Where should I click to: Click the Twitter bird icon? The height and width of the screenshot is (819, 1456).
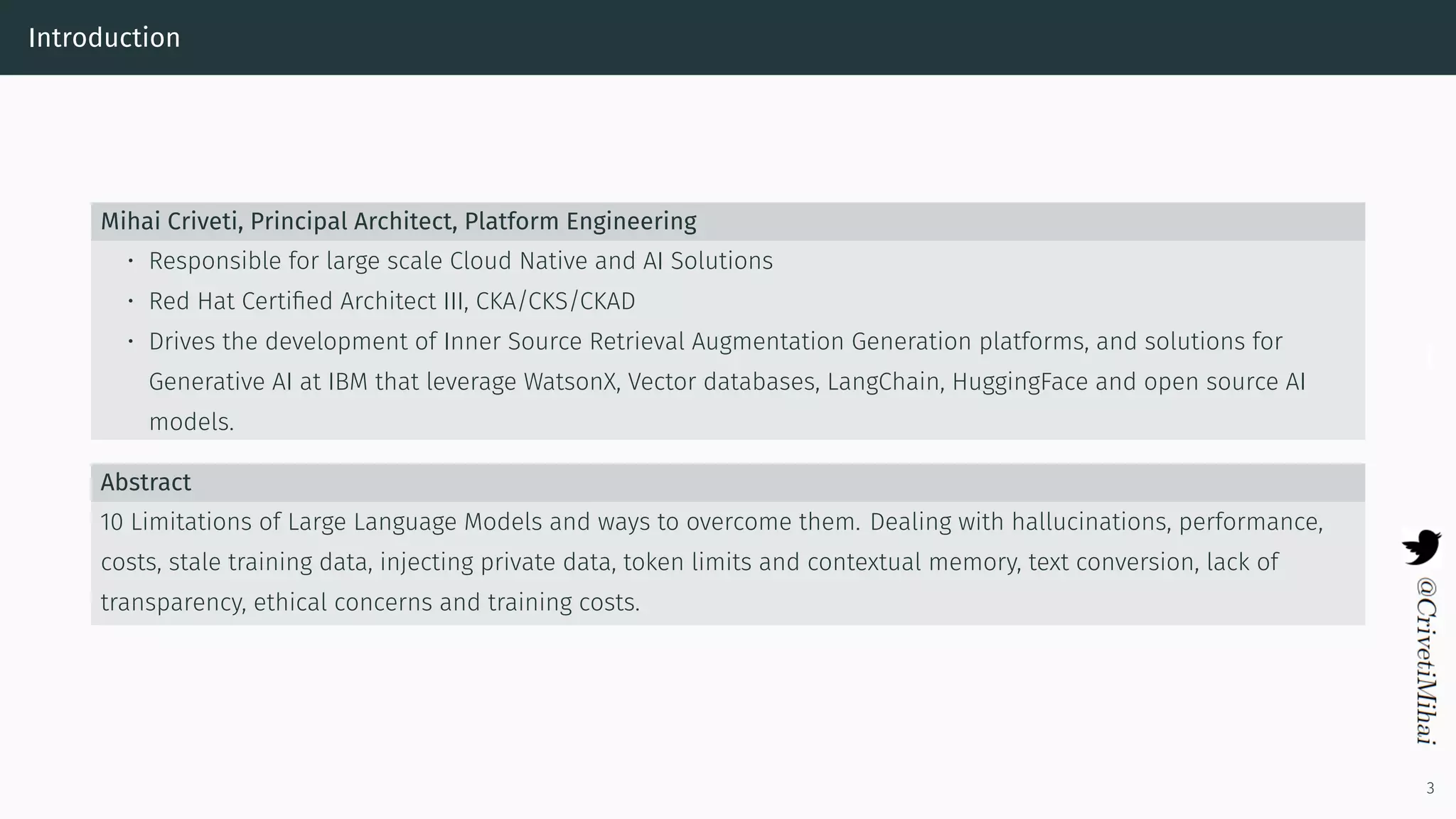tap(1421, 547)
